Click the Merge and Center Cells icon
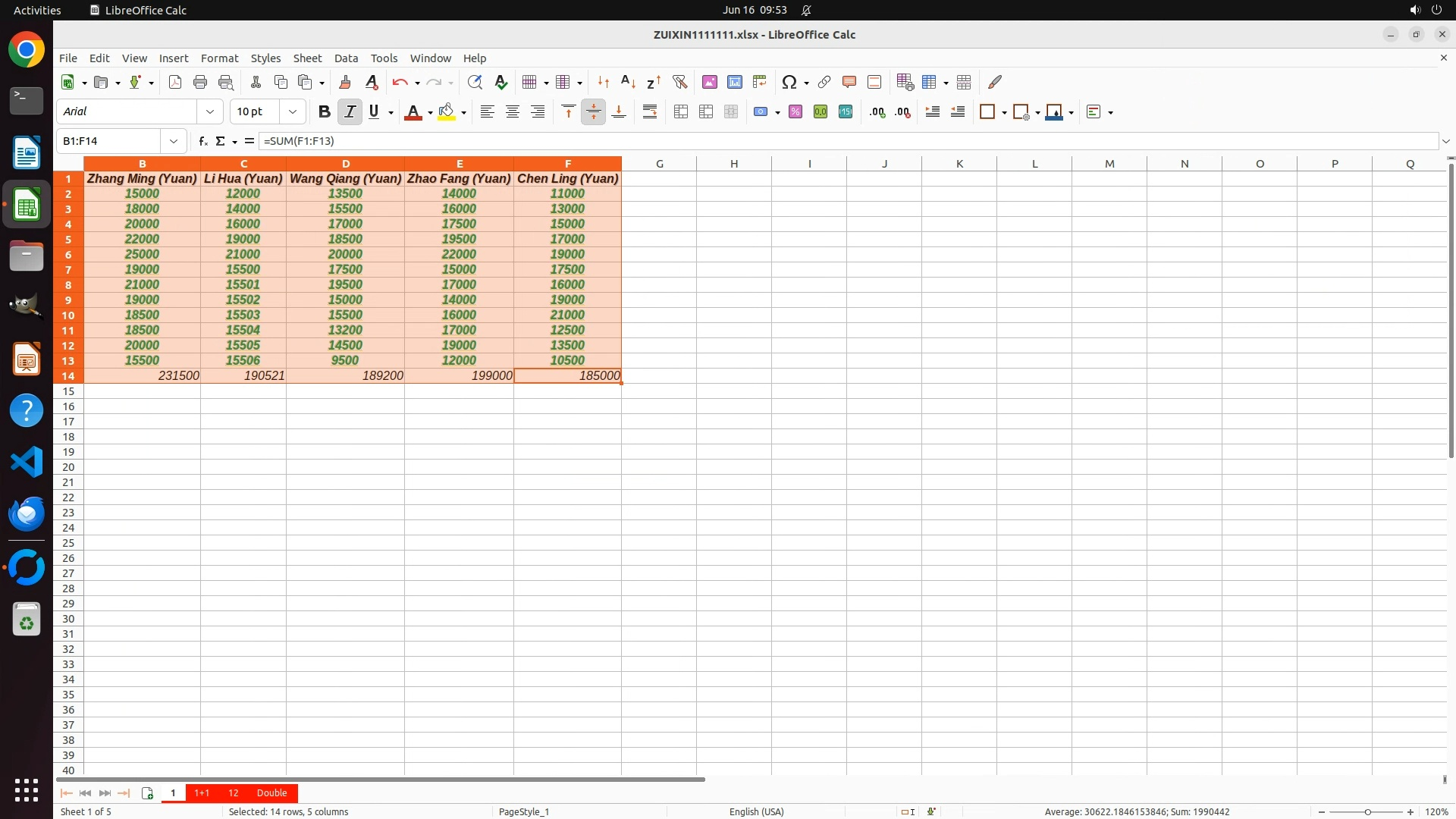Screen dimensions: 1456x819 pyautogui.click(x=681, y=111)
